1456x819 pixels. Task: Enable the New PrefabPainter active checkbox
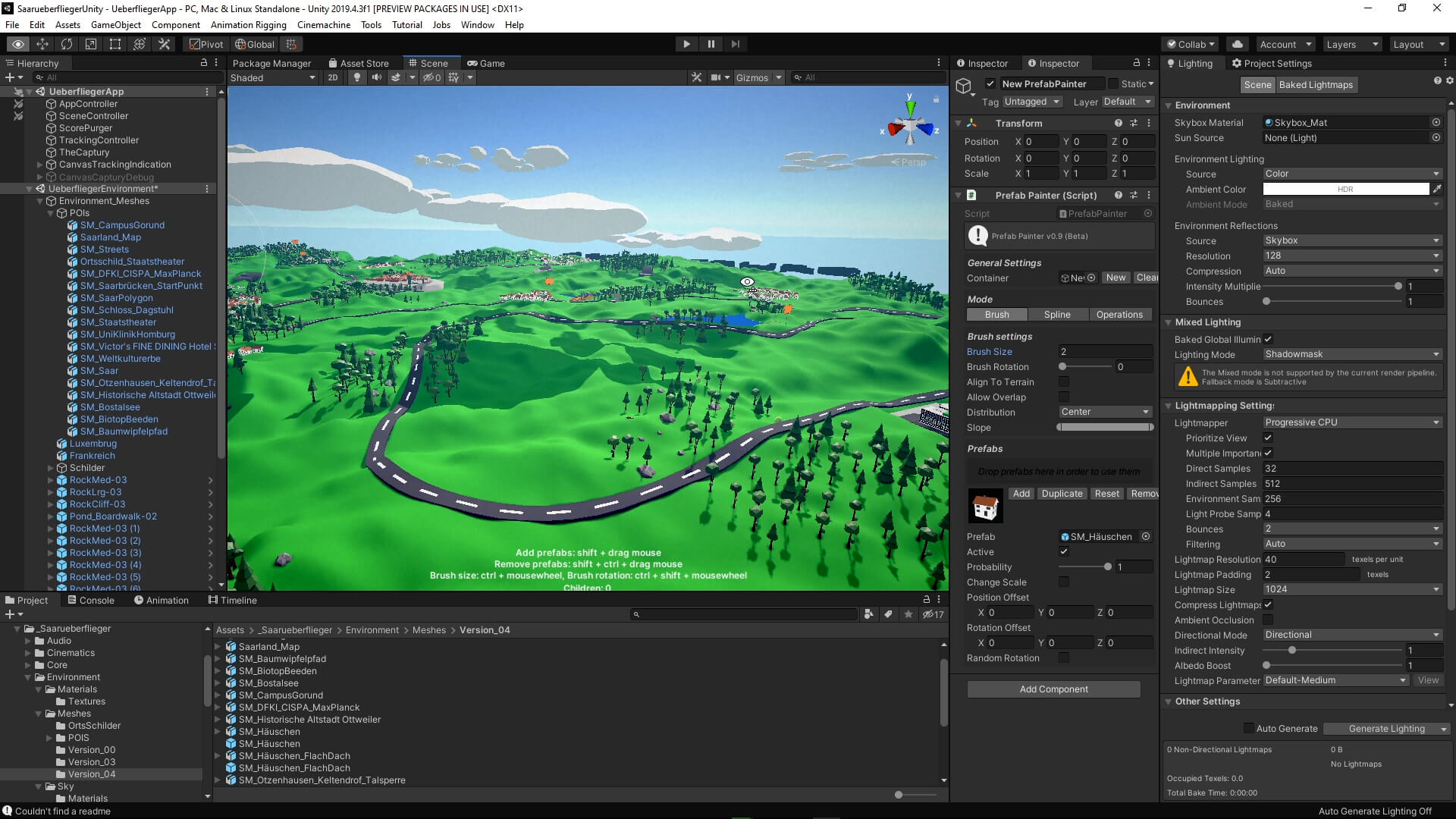click(990, 83)
